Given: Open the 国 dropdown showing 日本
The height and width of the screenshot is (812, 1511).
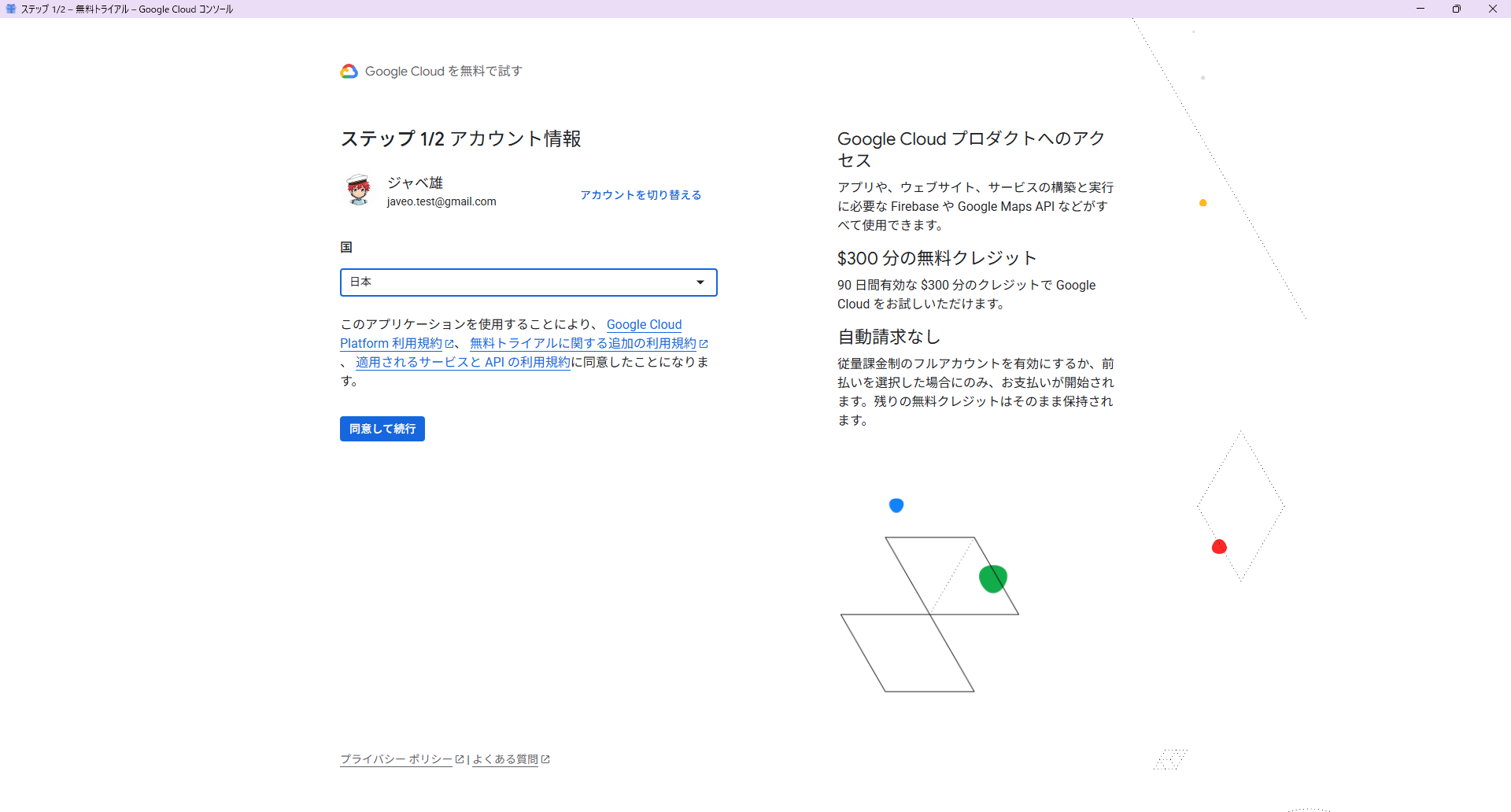Looking at the screenshot, I should [x=519, y=282].
